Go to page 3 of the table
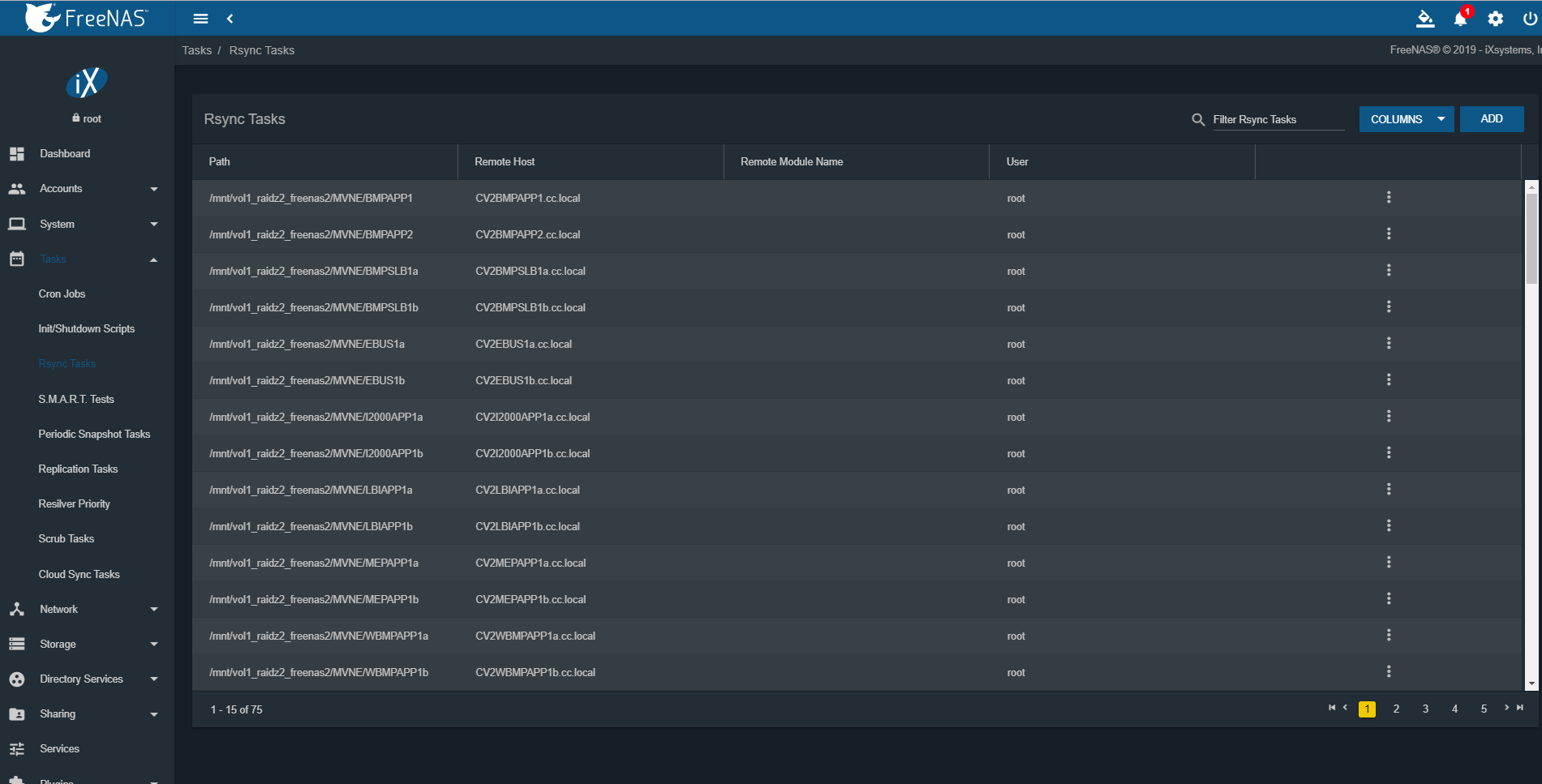 pyautogui.click(x=1425, y=709)
